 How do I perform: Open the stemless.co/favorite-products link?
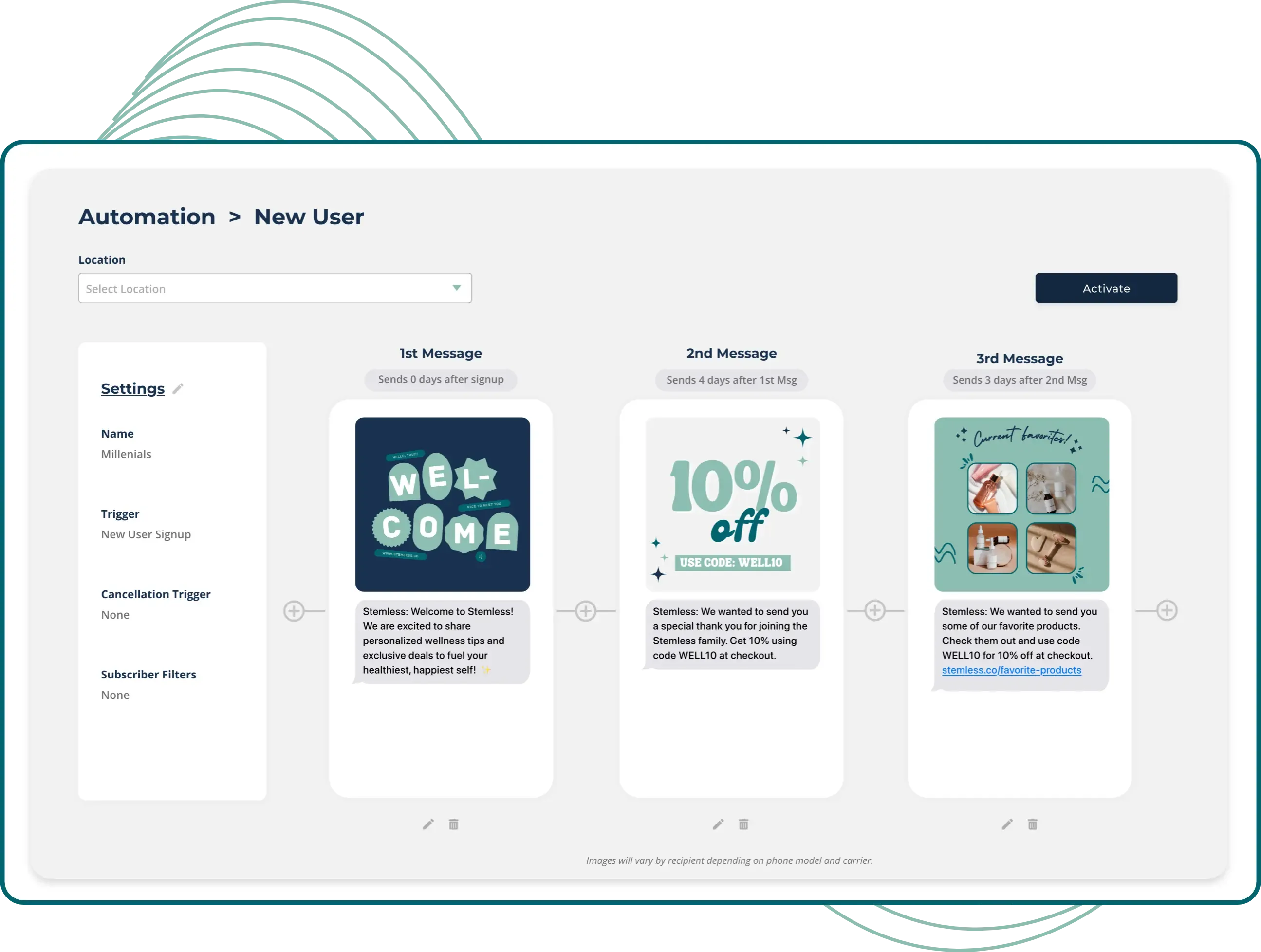pos(1009,670)
